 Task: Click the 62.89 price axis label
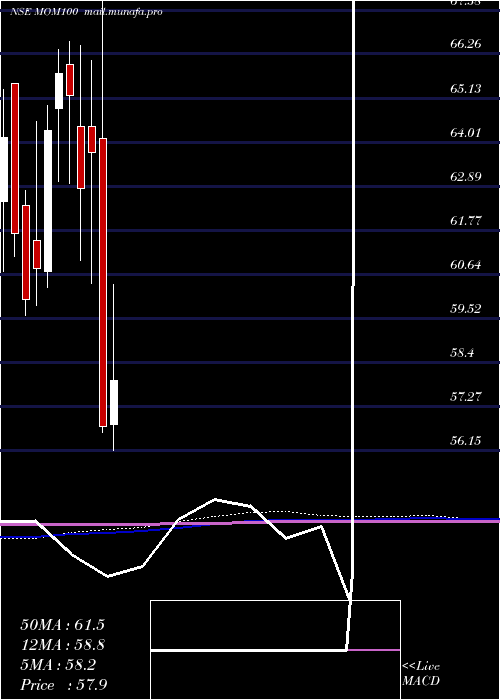[x=465, y=176]
